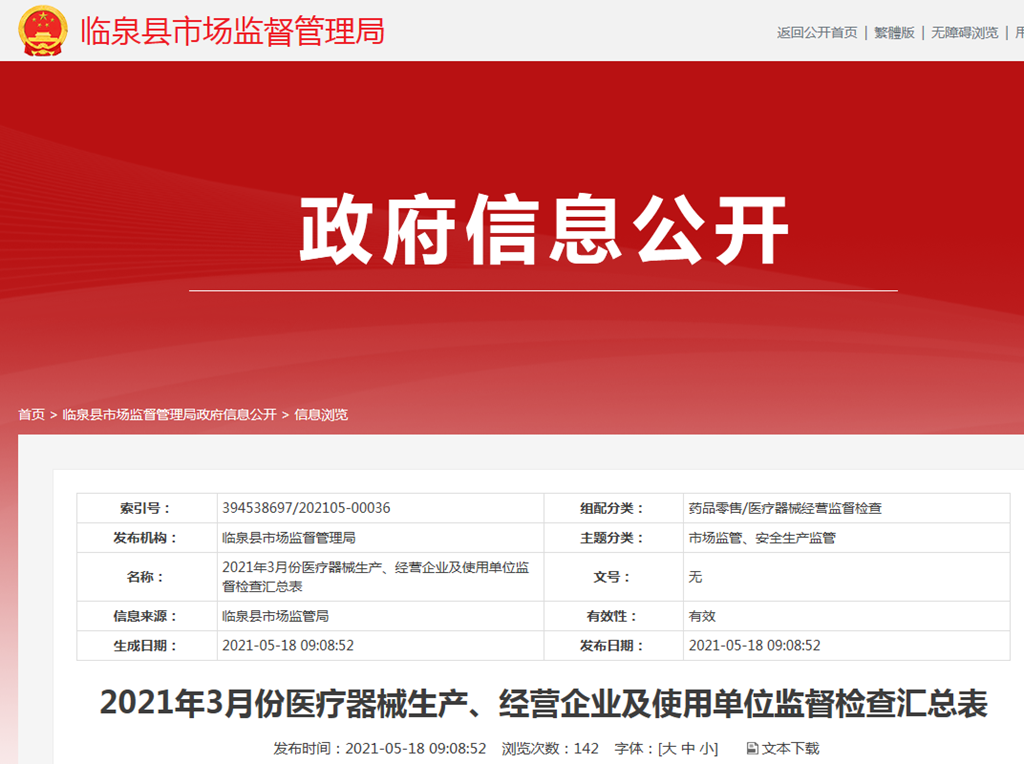Click the 发布机构 label cell
1024x764 pixels.
147,538
